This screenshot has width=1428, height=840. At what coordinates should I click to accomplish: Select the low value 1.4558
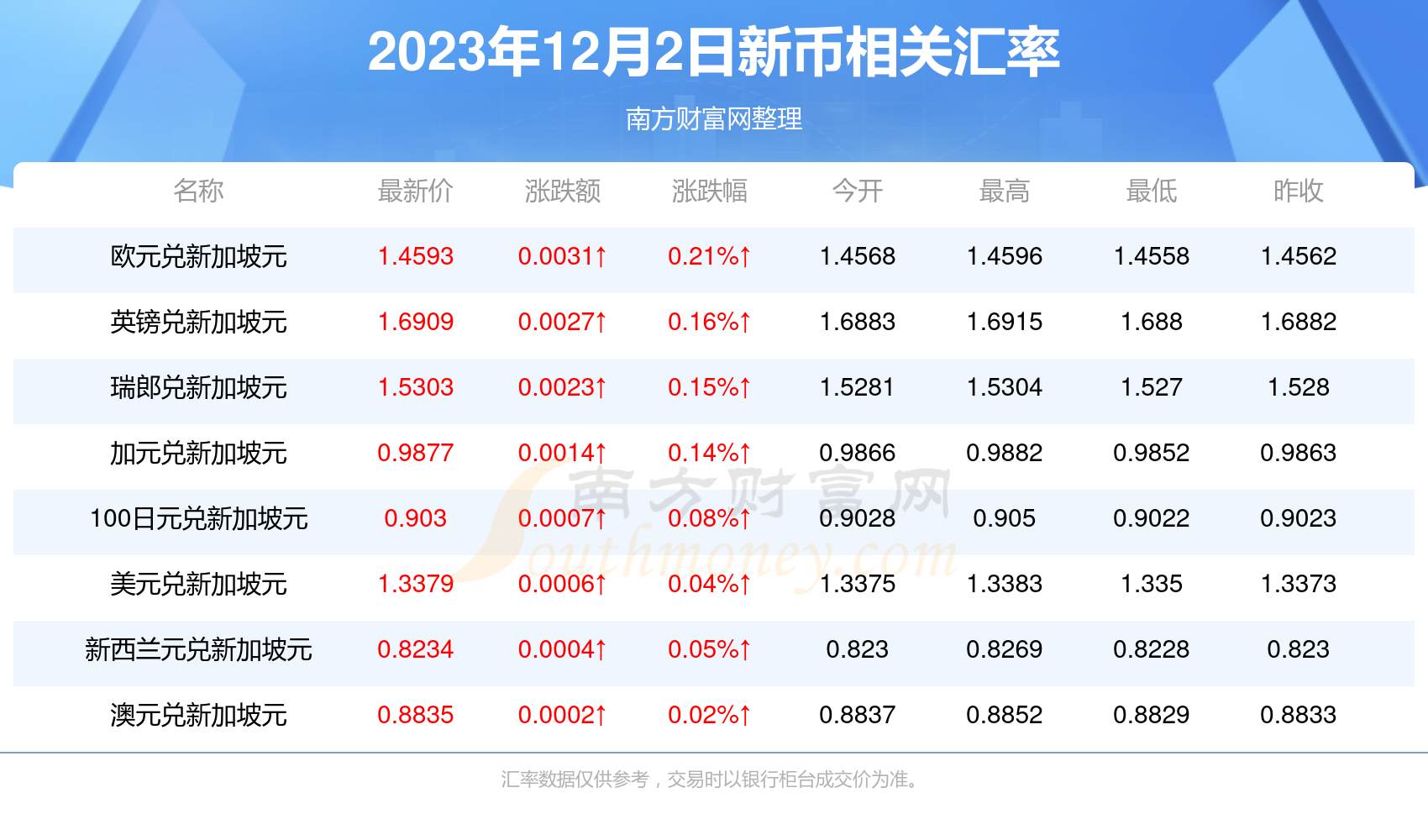[x=1152, y=256]
